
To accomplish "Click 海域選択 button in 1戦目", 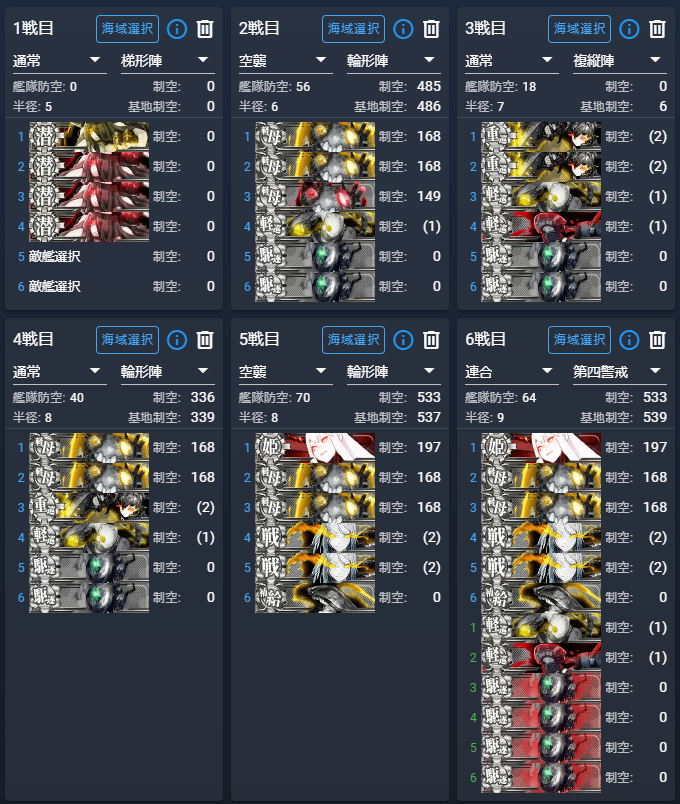I will [127, 29].
